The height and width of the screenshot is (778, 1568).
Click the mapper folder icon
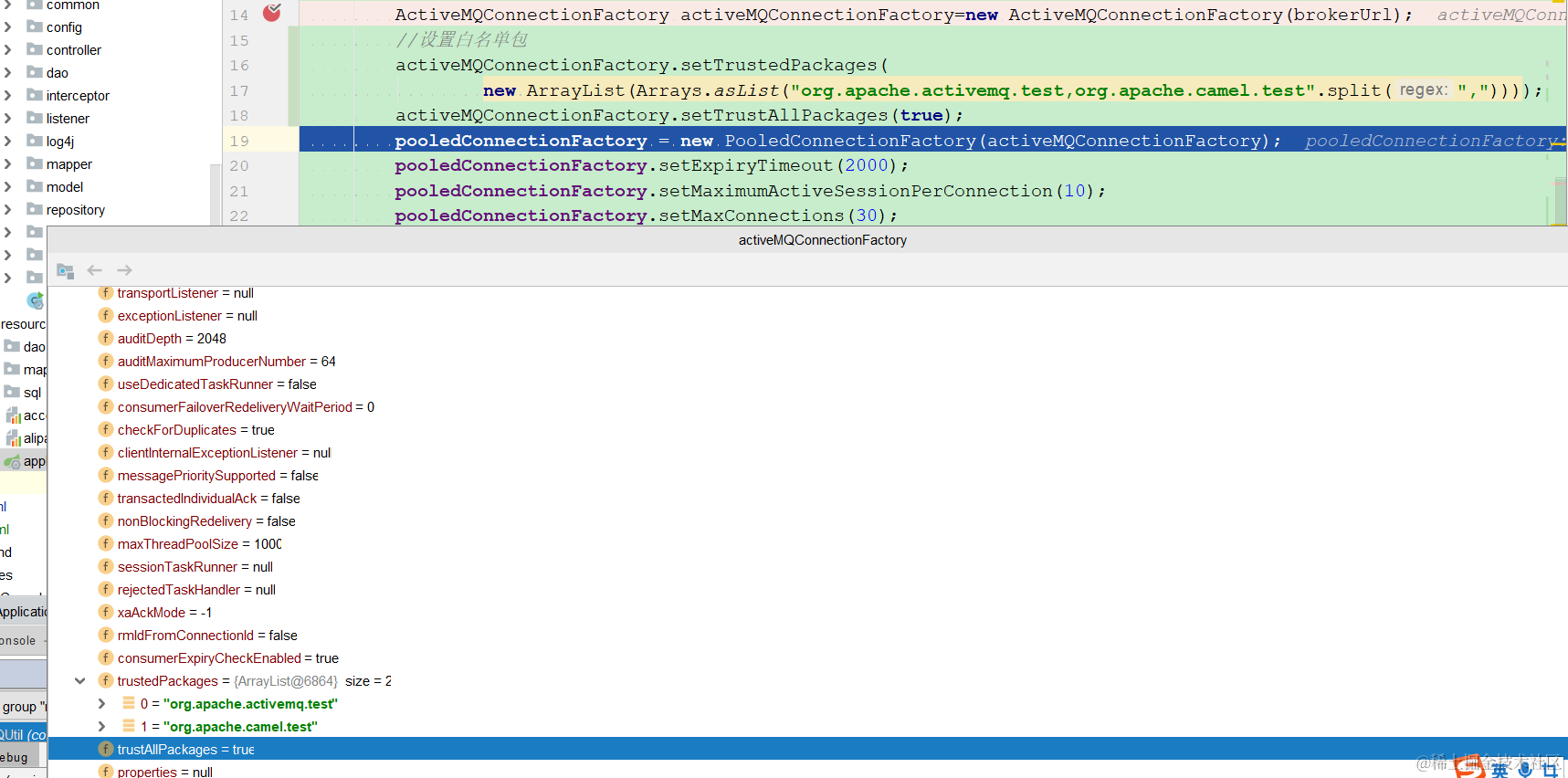35,163
